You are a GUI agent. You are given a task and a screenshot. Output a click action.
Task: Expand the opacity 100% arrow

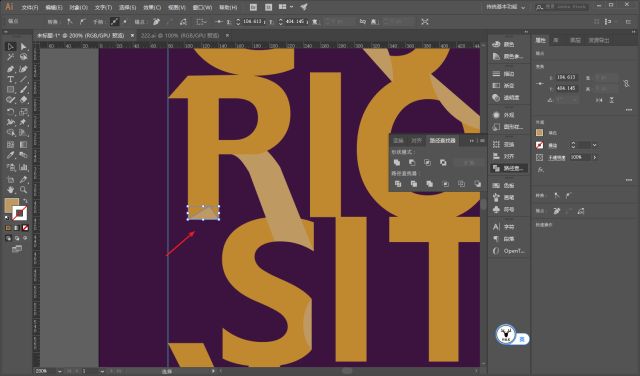click(x=595, y=157)
